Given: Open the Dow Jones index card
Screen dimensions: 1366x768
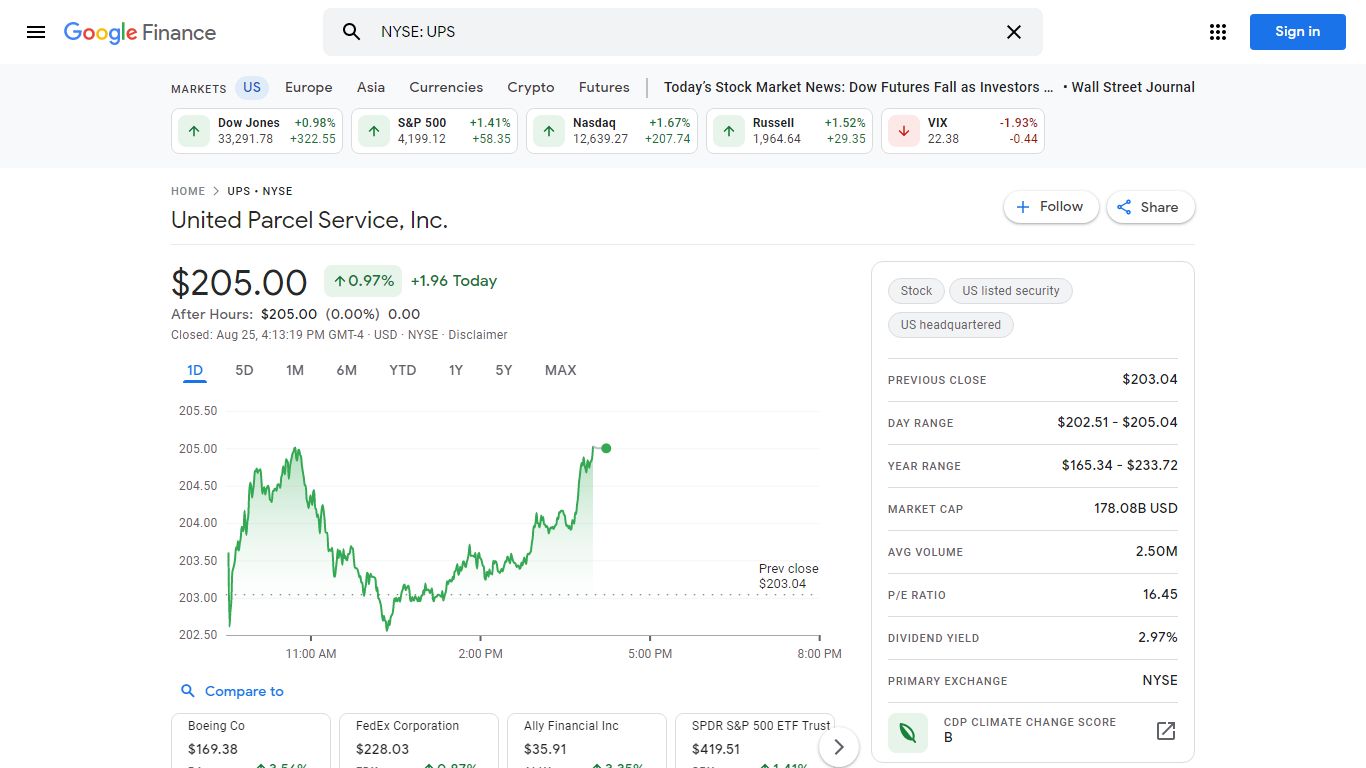Looking at the screenshot, I should (257, 131).
